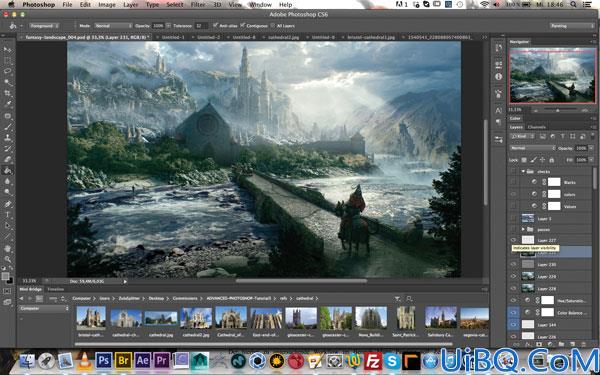Toggle Quick Mask mode icon
Screen dimensions: 600x375
click(x=7, y=291)
